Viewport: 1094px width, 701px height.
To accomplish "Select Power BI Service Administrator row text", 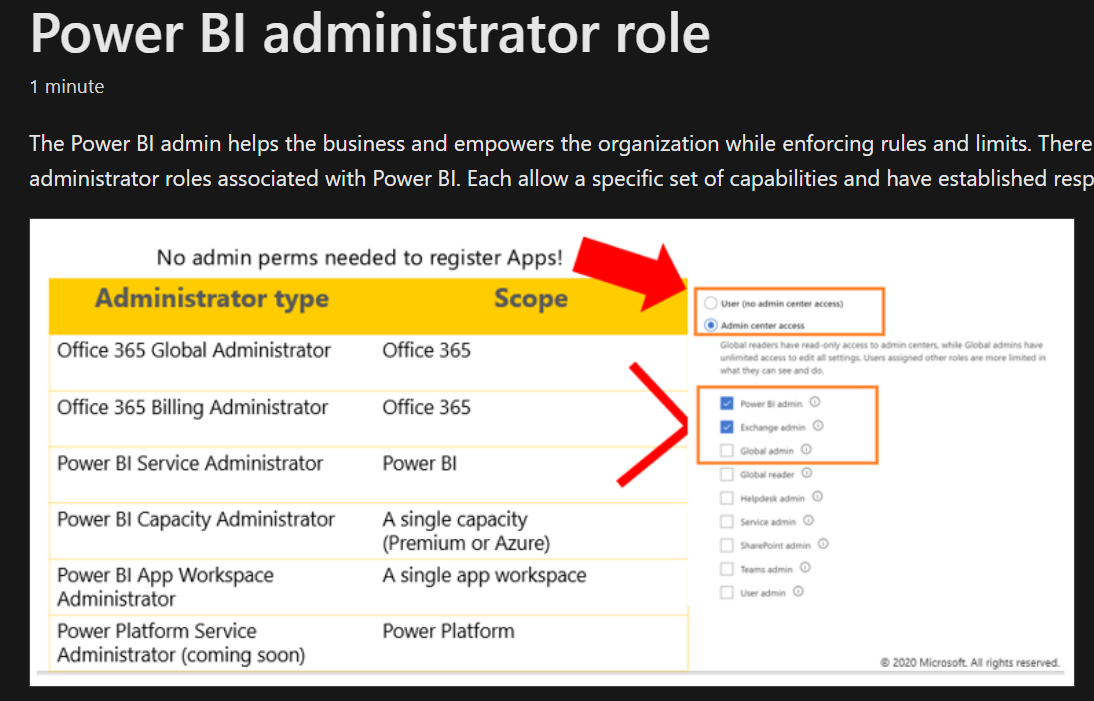I will point(190,463).
